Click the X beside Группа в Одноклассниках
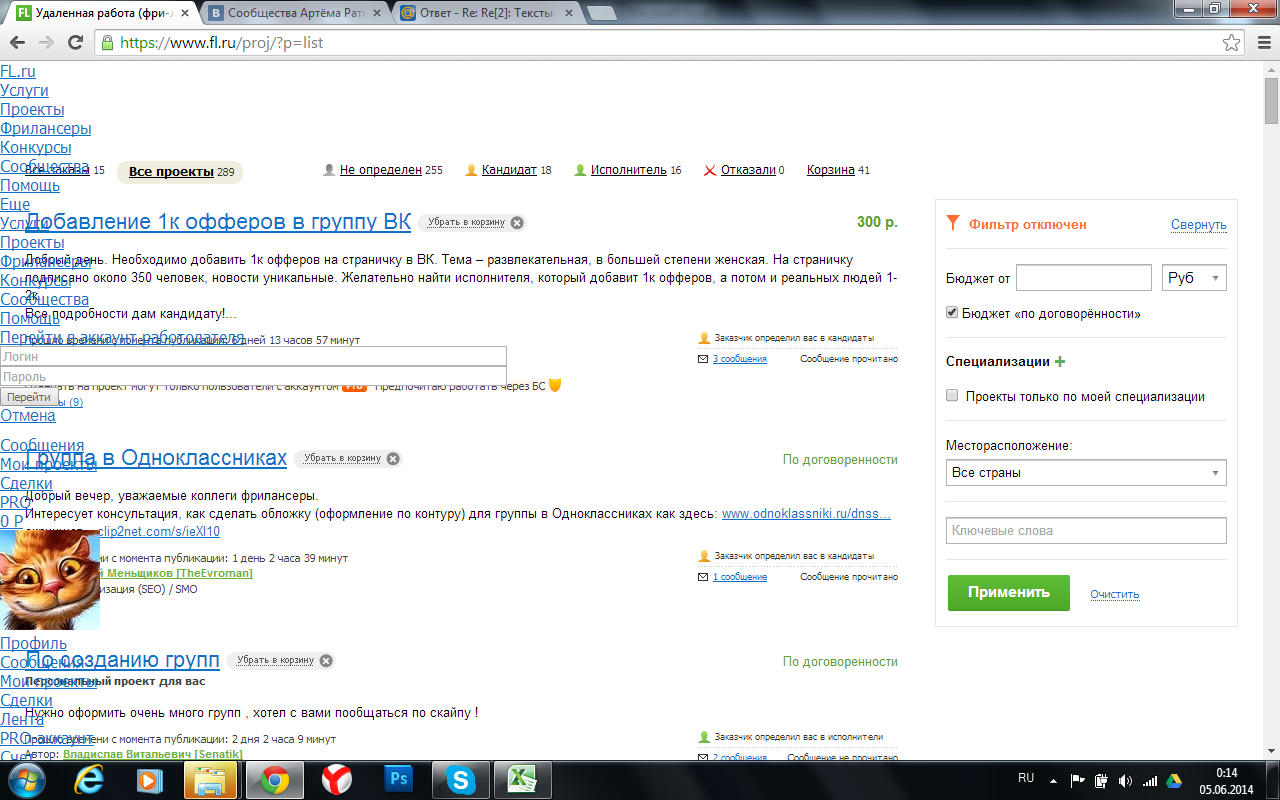 coord(393,458)
